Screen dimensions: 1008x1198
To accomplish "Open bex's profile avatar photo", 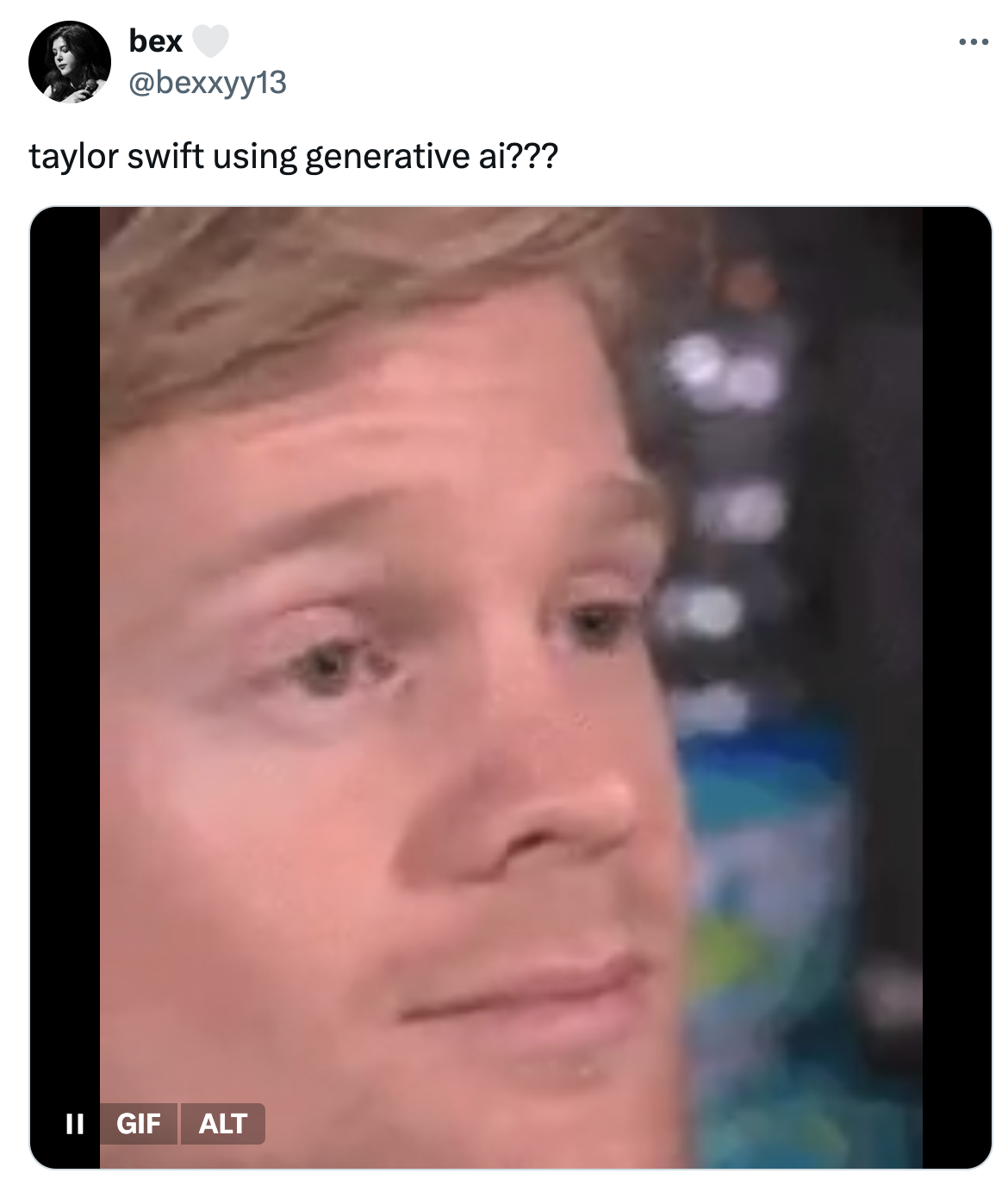I will tap(70, 62).
